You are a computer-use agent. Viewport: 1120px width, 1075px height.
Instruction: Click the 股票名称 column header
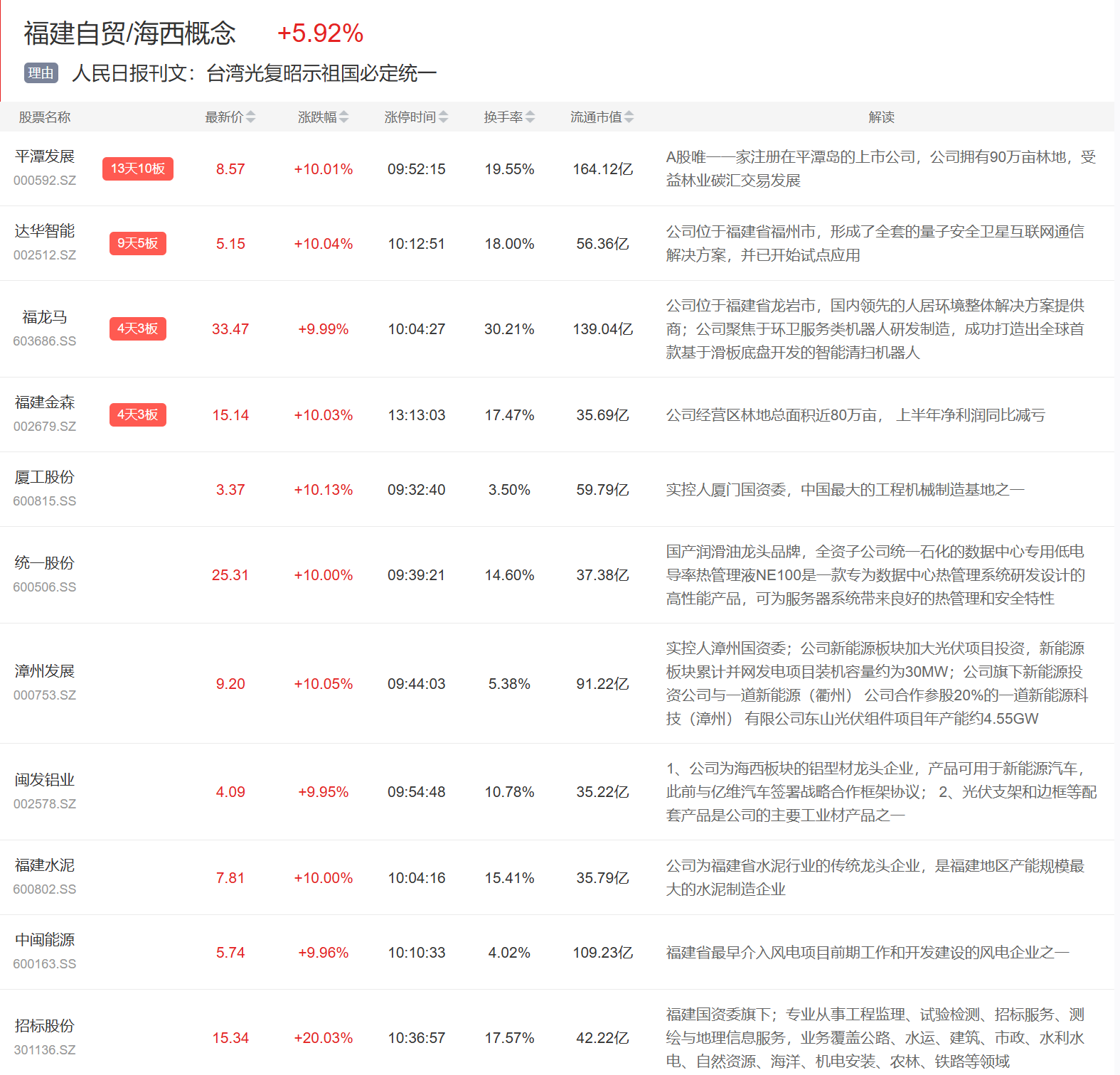click(x=45, y=117)
